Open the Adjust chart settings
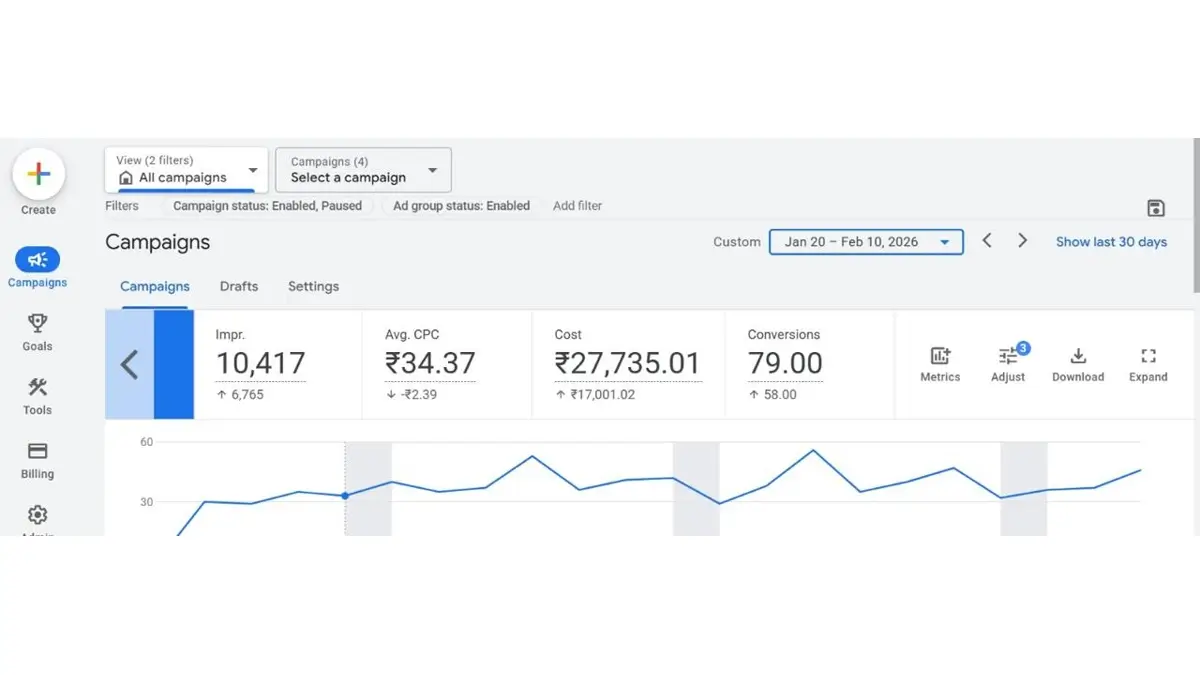The width and height of the screenshot is (1200, 675). point(1008,364)
